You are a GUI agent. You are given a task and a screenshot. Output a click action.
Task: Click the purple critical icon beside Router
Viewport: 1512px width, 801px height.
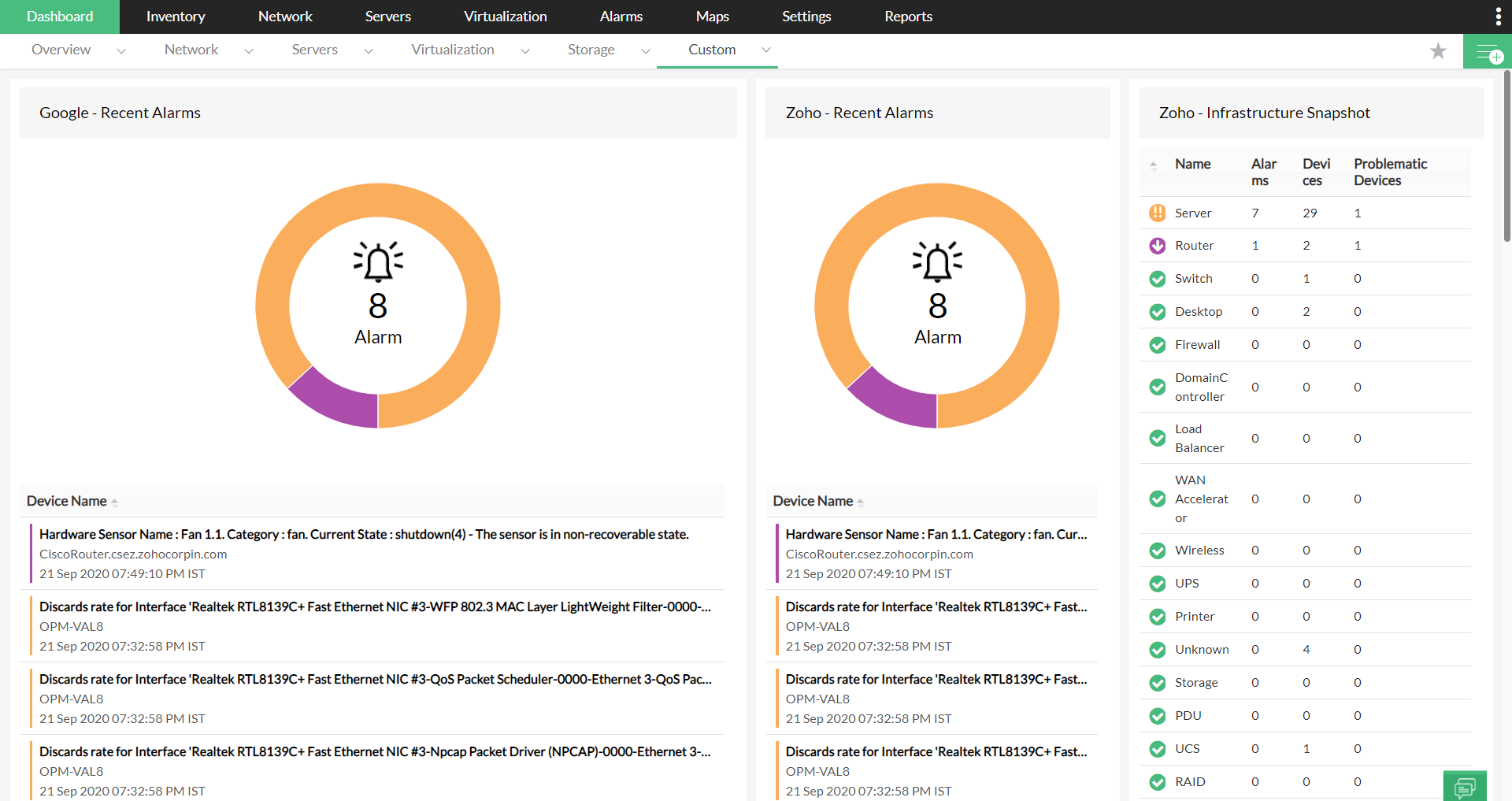click(x=1157, y=245)
